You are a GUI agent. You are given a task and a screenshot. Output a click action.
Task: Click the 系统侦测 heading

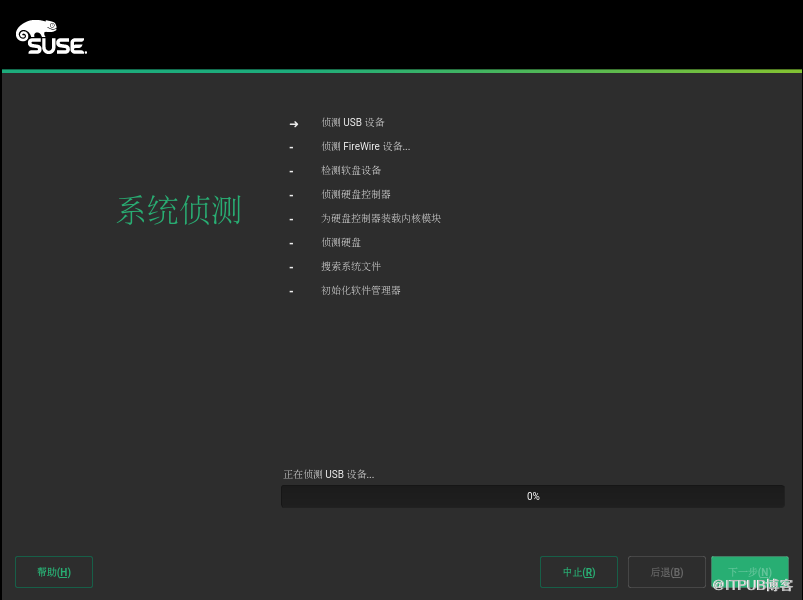click(179, 210)
